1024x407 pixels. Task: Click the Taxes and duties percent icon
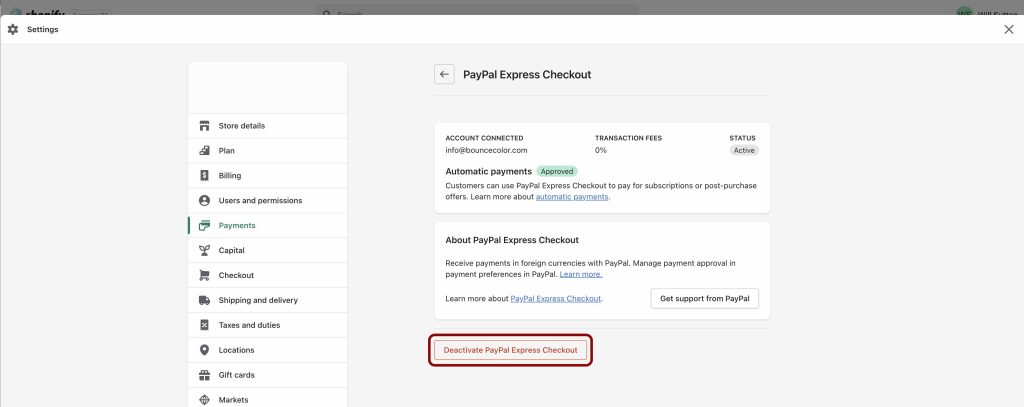(x=204, y=325)
